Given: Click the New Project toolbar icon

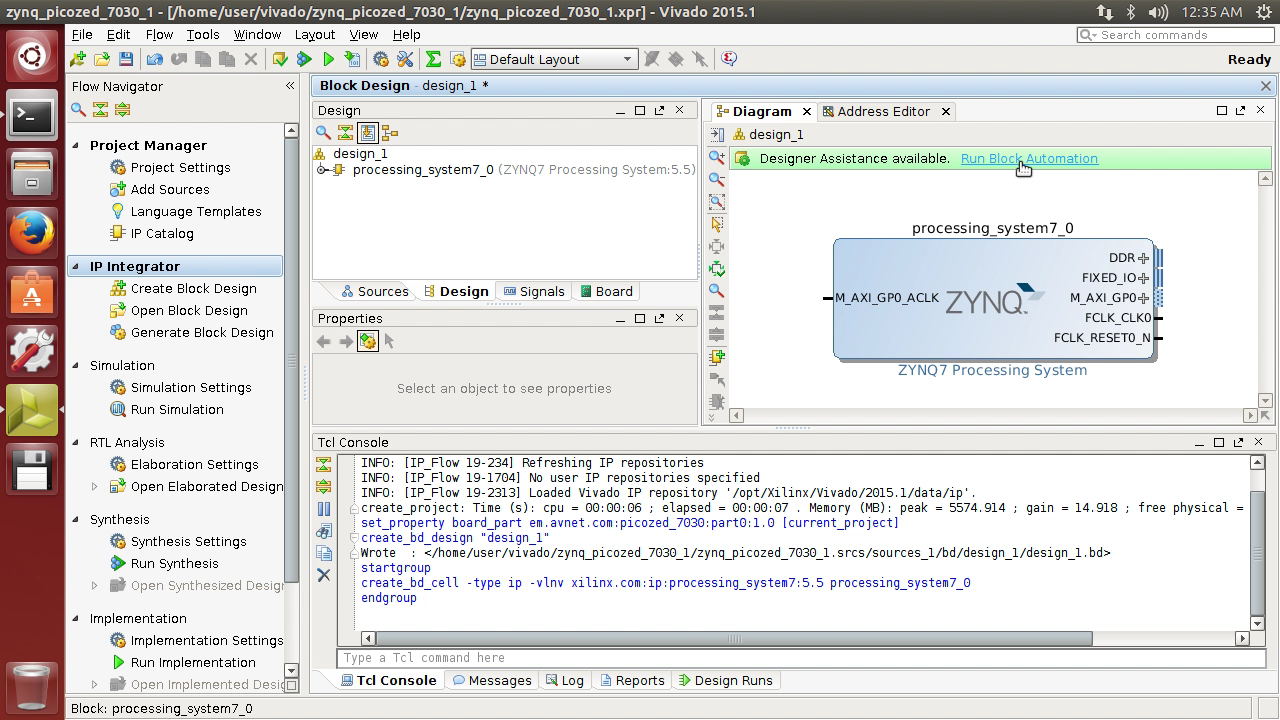Looking at the screenshot, I should 79,59.
